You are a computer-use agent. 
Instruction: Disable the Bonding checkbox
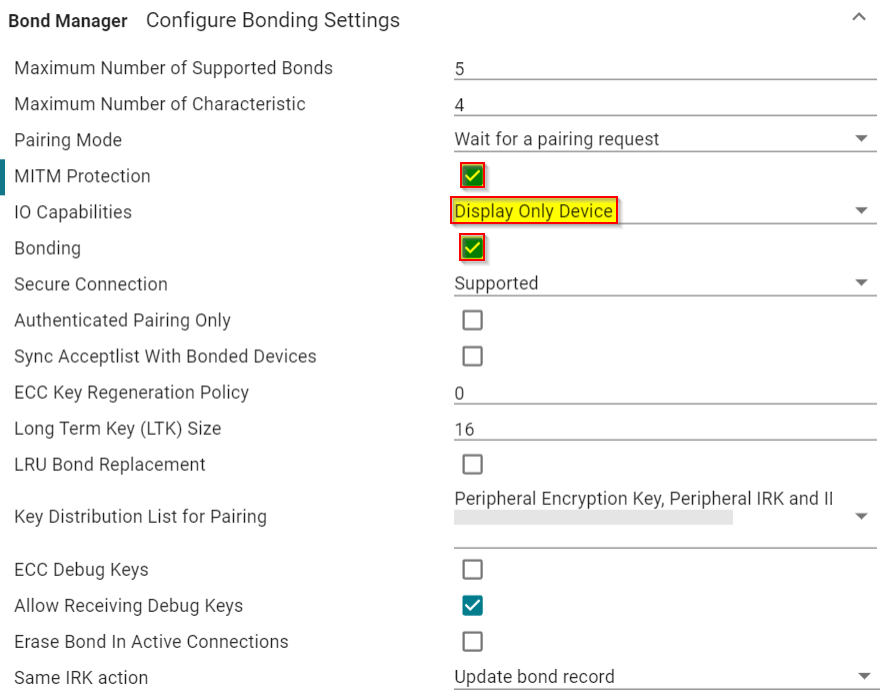click(471, 246)
